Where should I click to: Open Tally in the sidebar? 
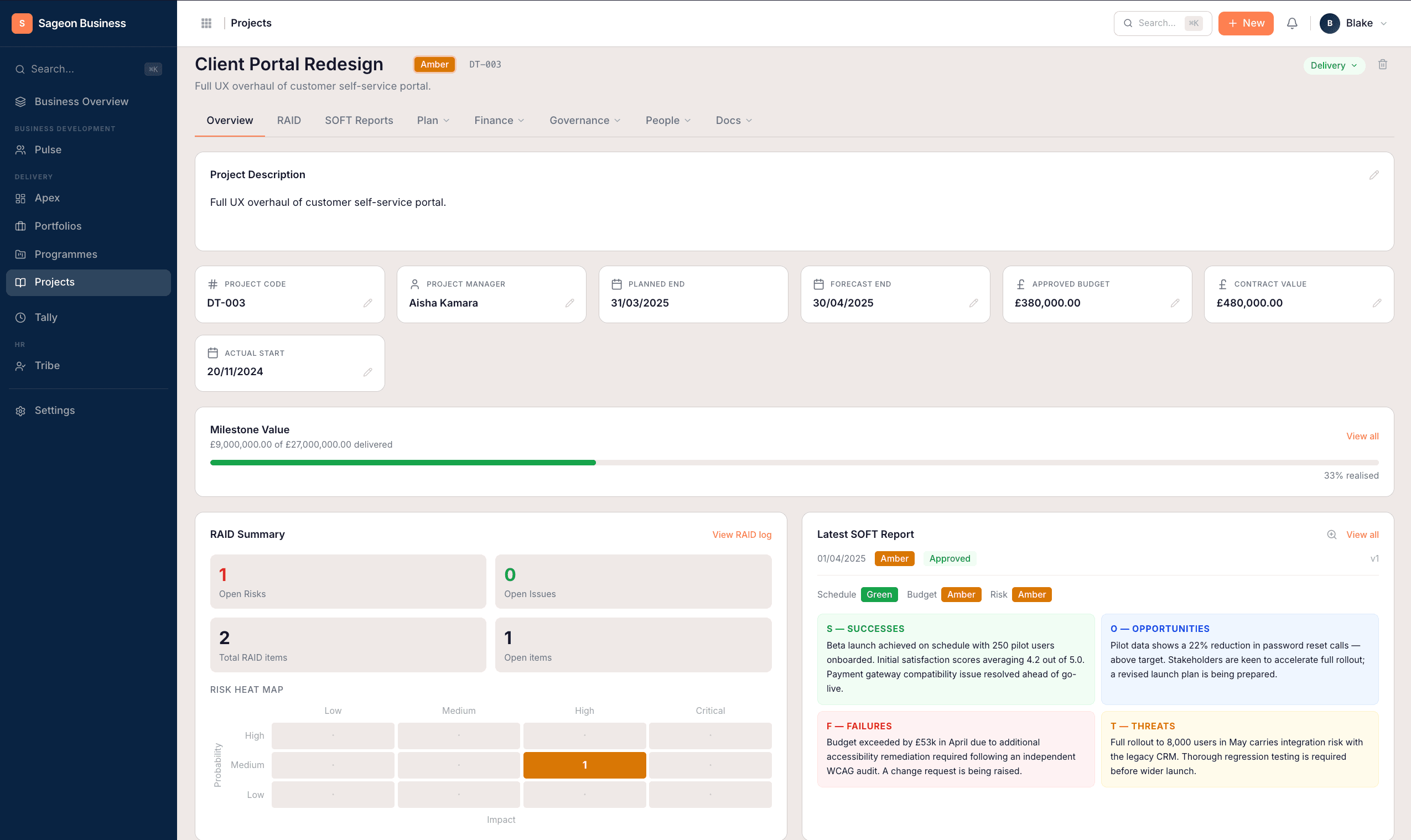89,318
